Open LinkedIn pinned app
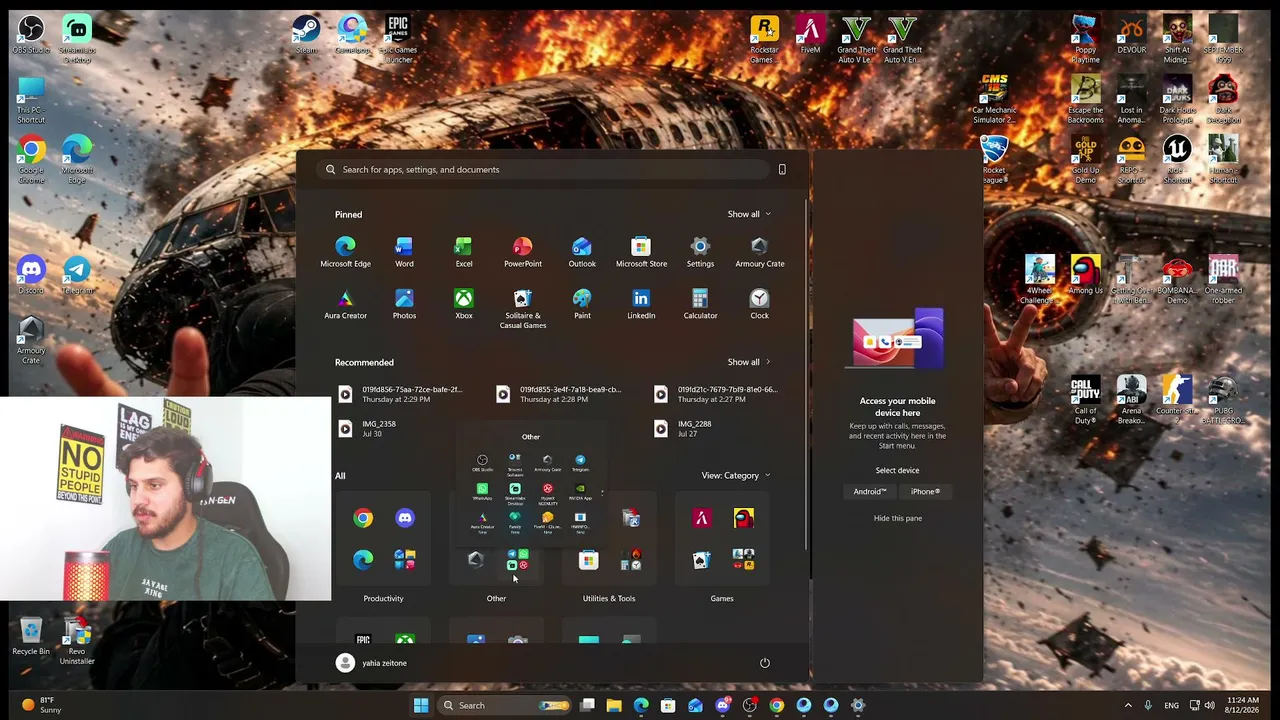1280x720 pixels. tap(641, 304)
